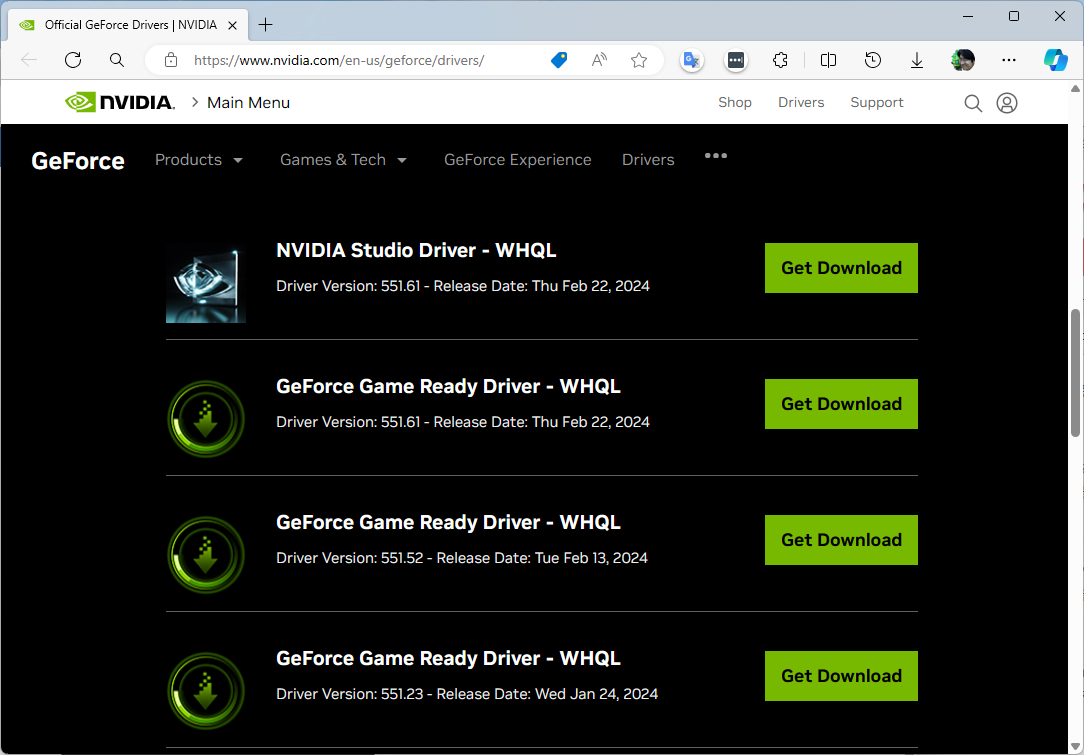Select the Official GeForce Drivers tab
Viewport: 1084px width, 755px height.
coord(128,25)
